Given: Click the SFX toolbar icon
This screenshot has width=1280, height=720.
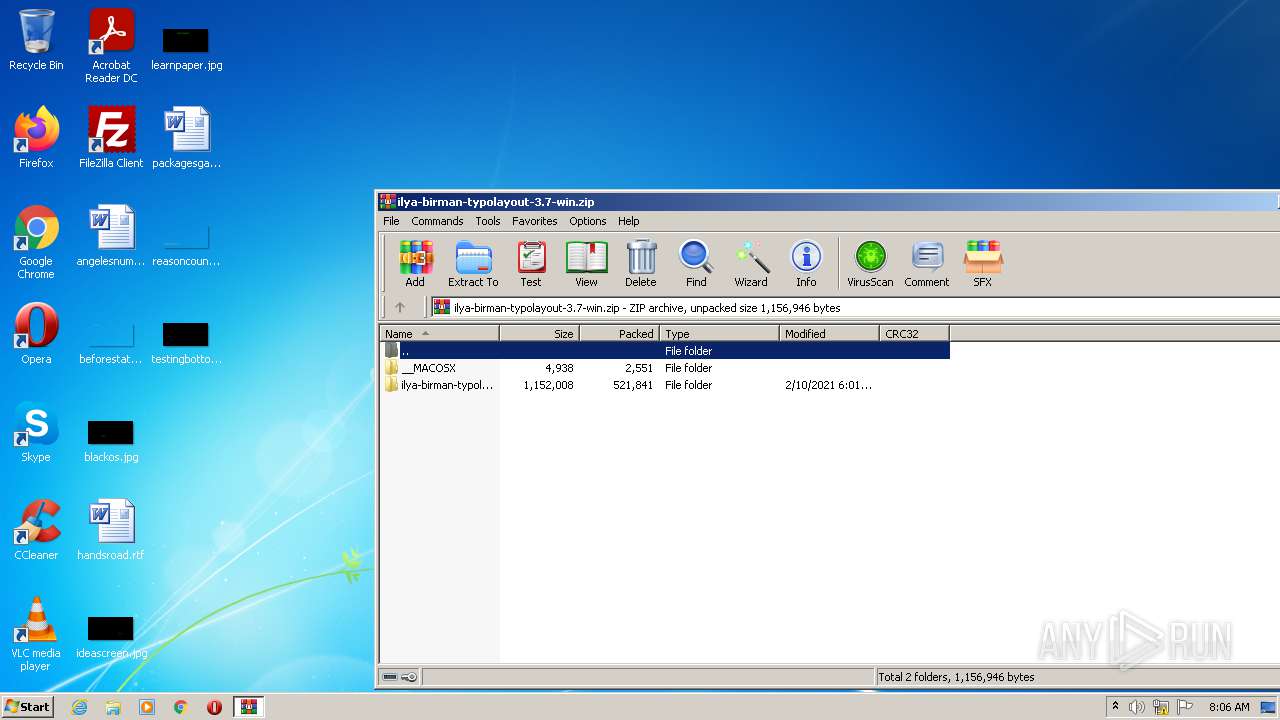Looking at the screenshot, I should [983, 264].
